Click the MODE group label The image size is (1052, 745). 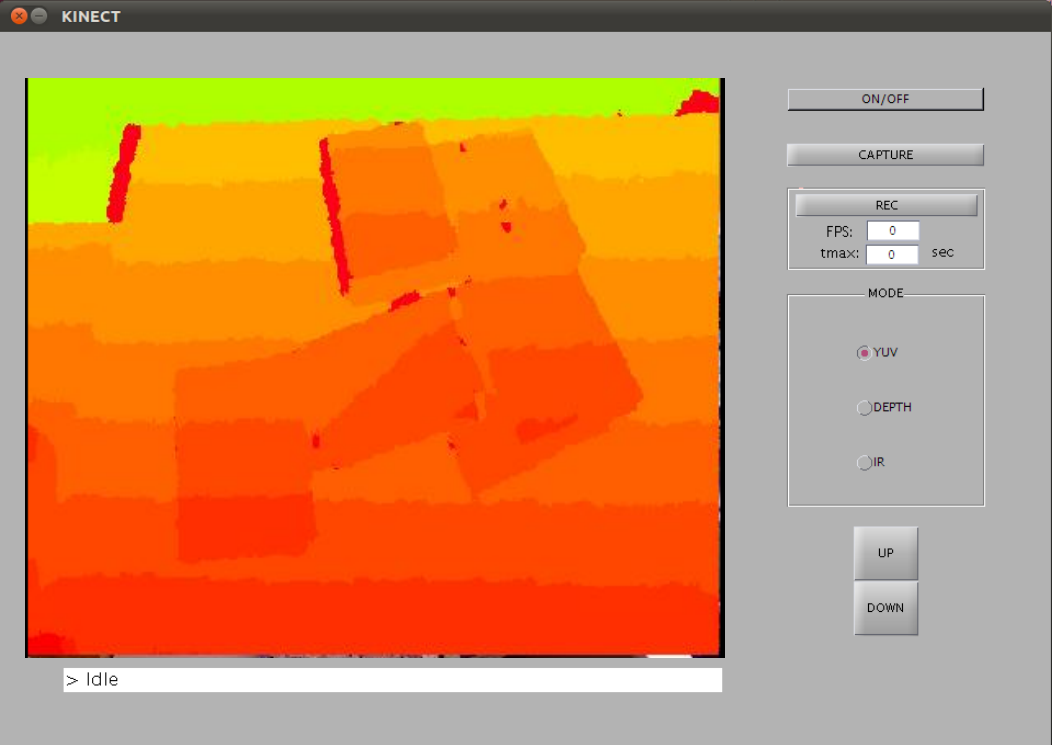click(885, 293)
